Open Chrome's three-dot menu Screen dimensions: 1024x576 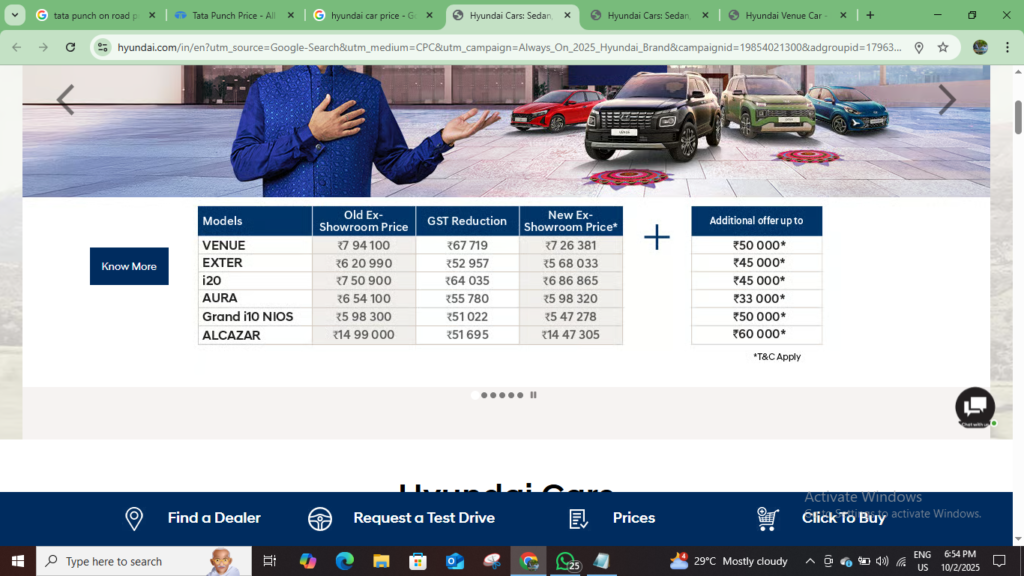click(x=1008, y=47)
